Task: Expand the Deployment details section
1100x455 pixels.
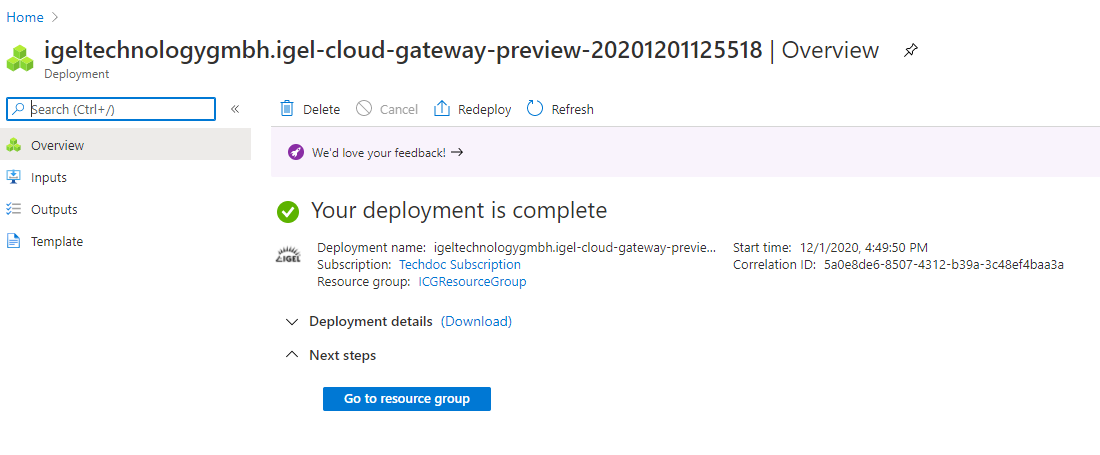Action: [292, 322]
